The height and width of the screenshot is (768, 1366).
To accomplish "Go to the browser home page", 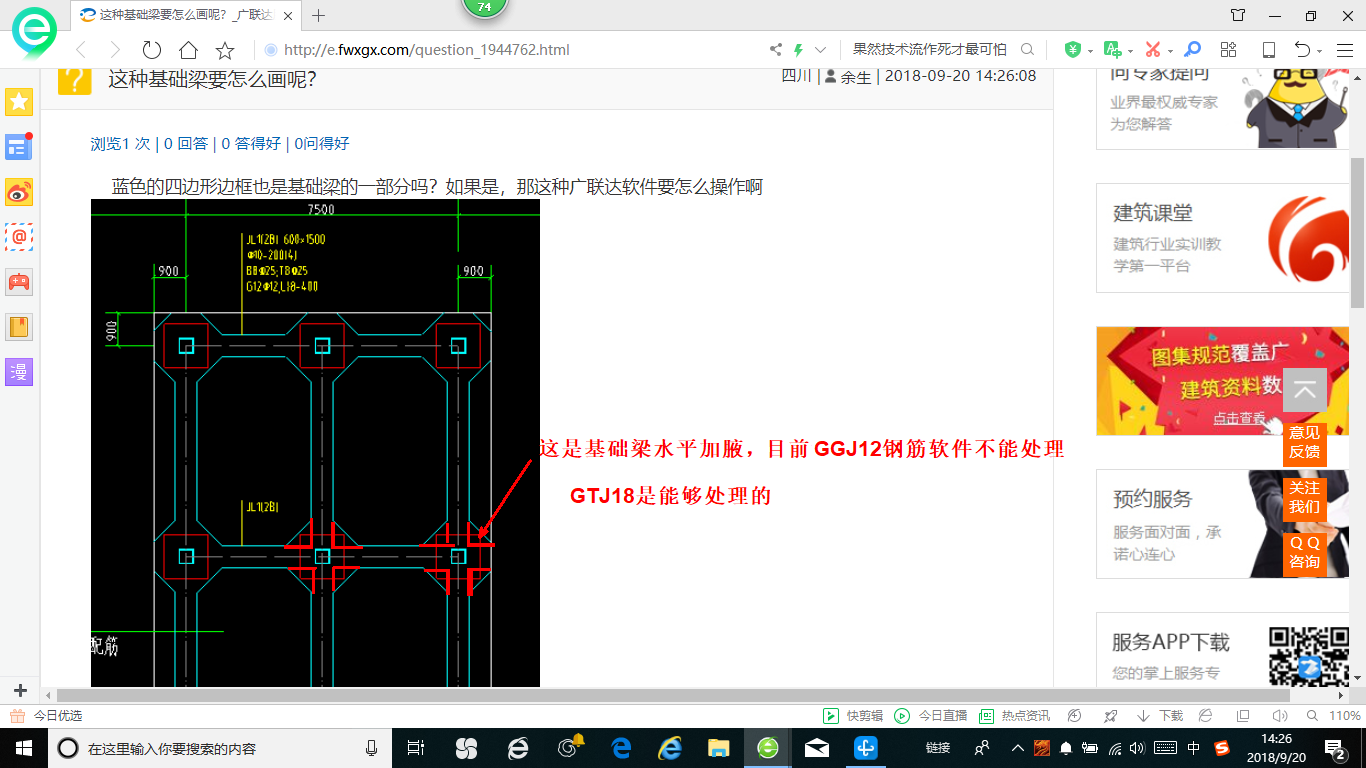I will pos(188,50).
